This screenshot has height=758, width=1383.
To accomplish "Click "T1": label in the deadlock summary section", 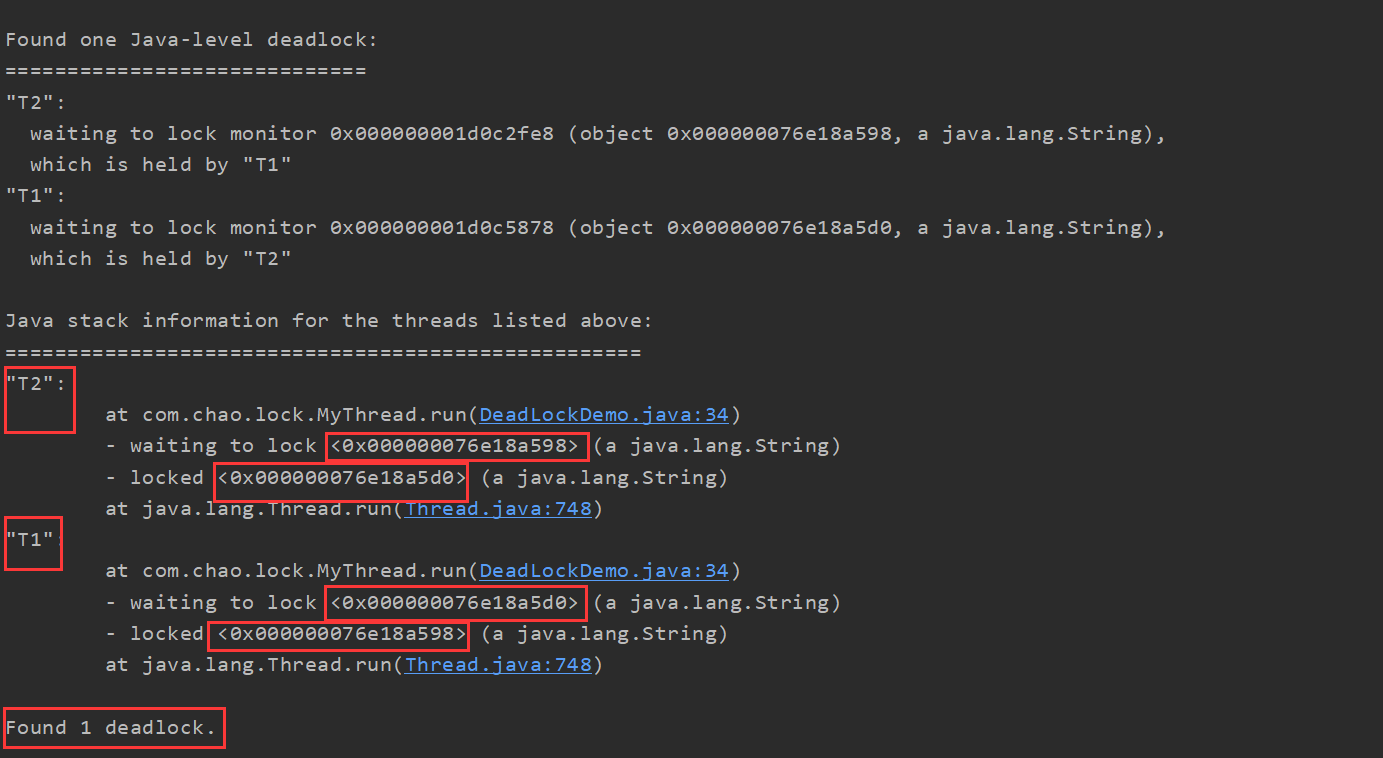I will 36,196.
